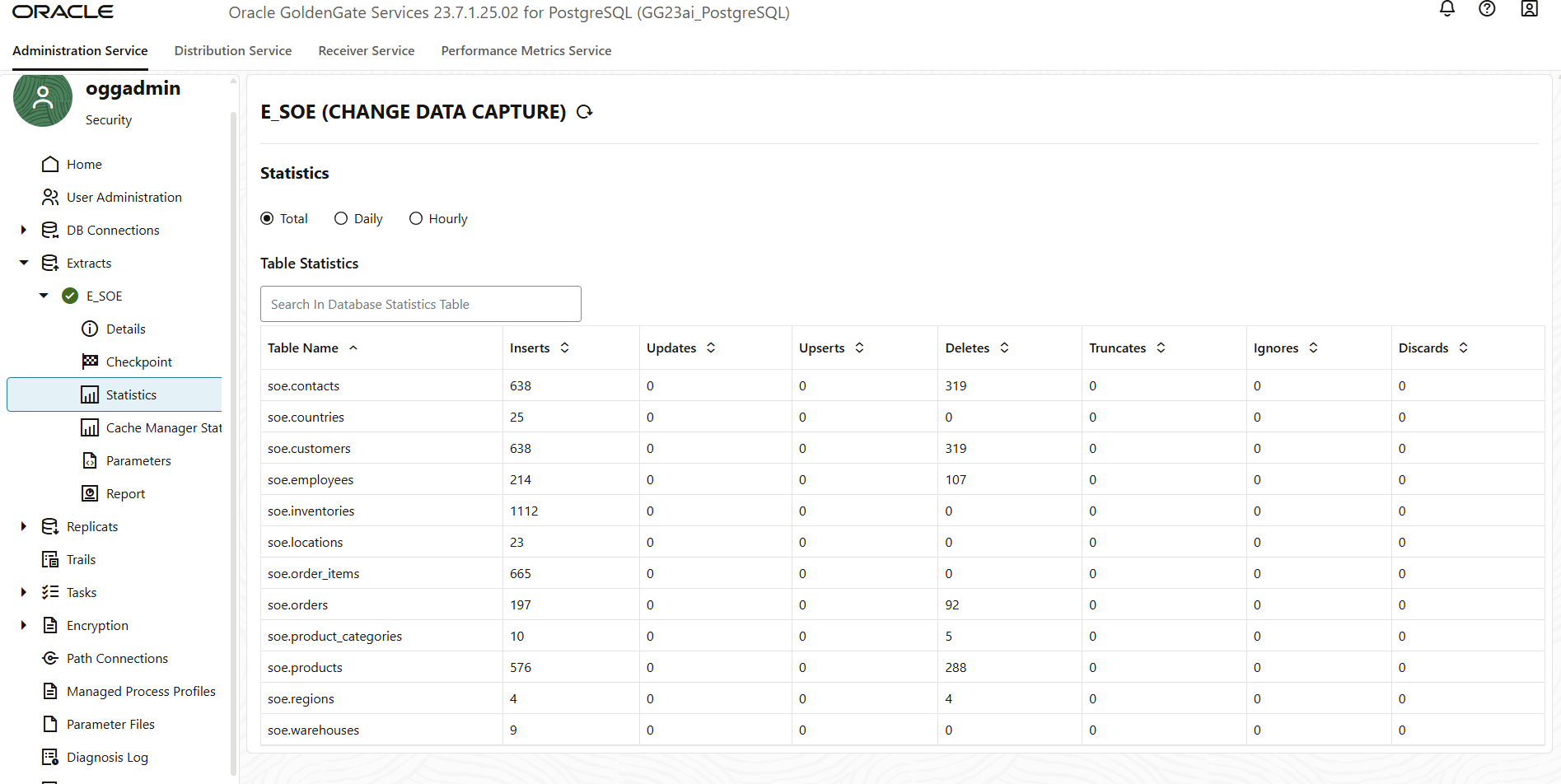Click the Search In Database Statistics Table field
The image size is (1561, 784).
(420, 305)
